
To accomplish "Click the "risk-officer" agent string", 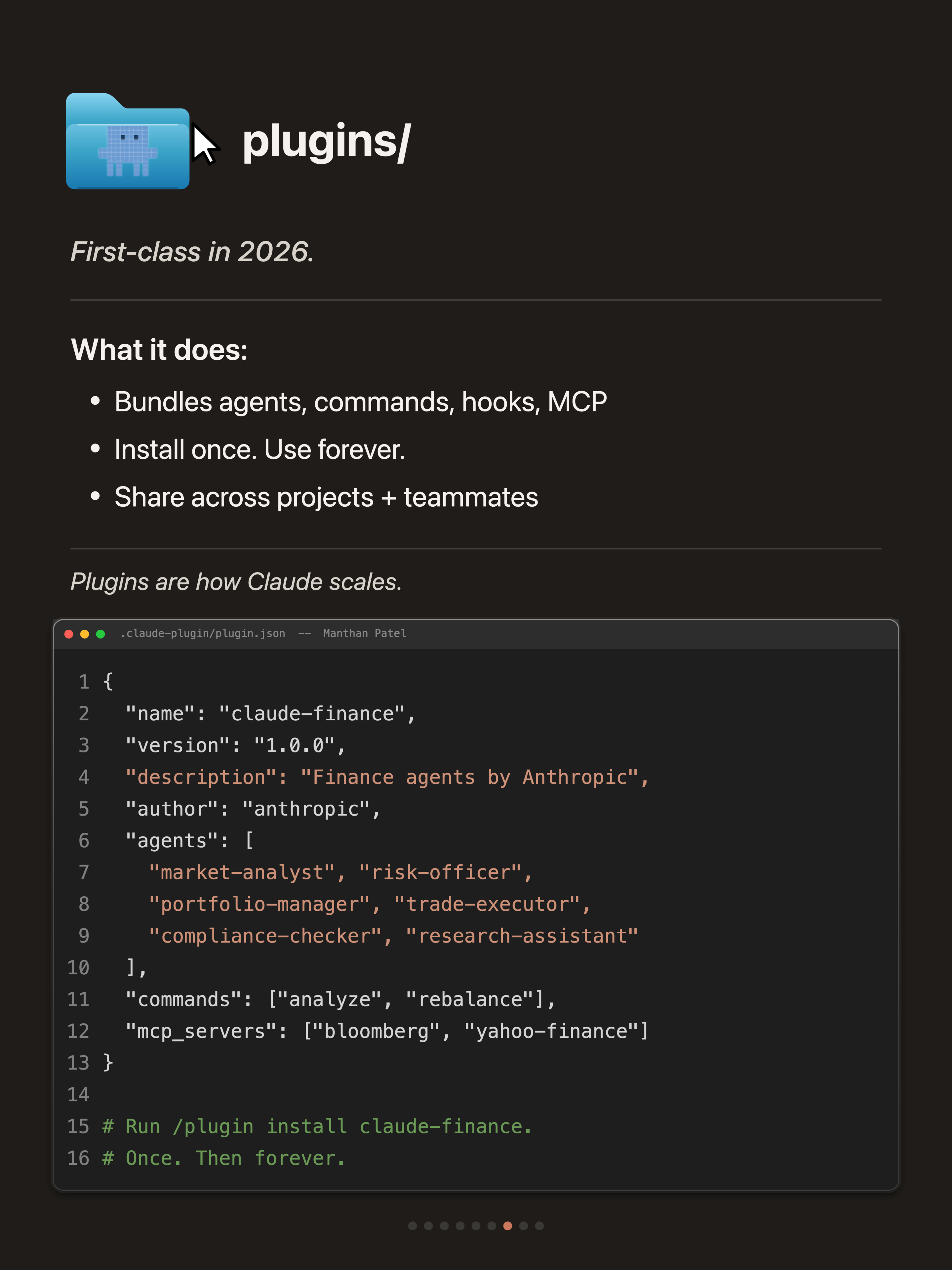I will [440, 873].
